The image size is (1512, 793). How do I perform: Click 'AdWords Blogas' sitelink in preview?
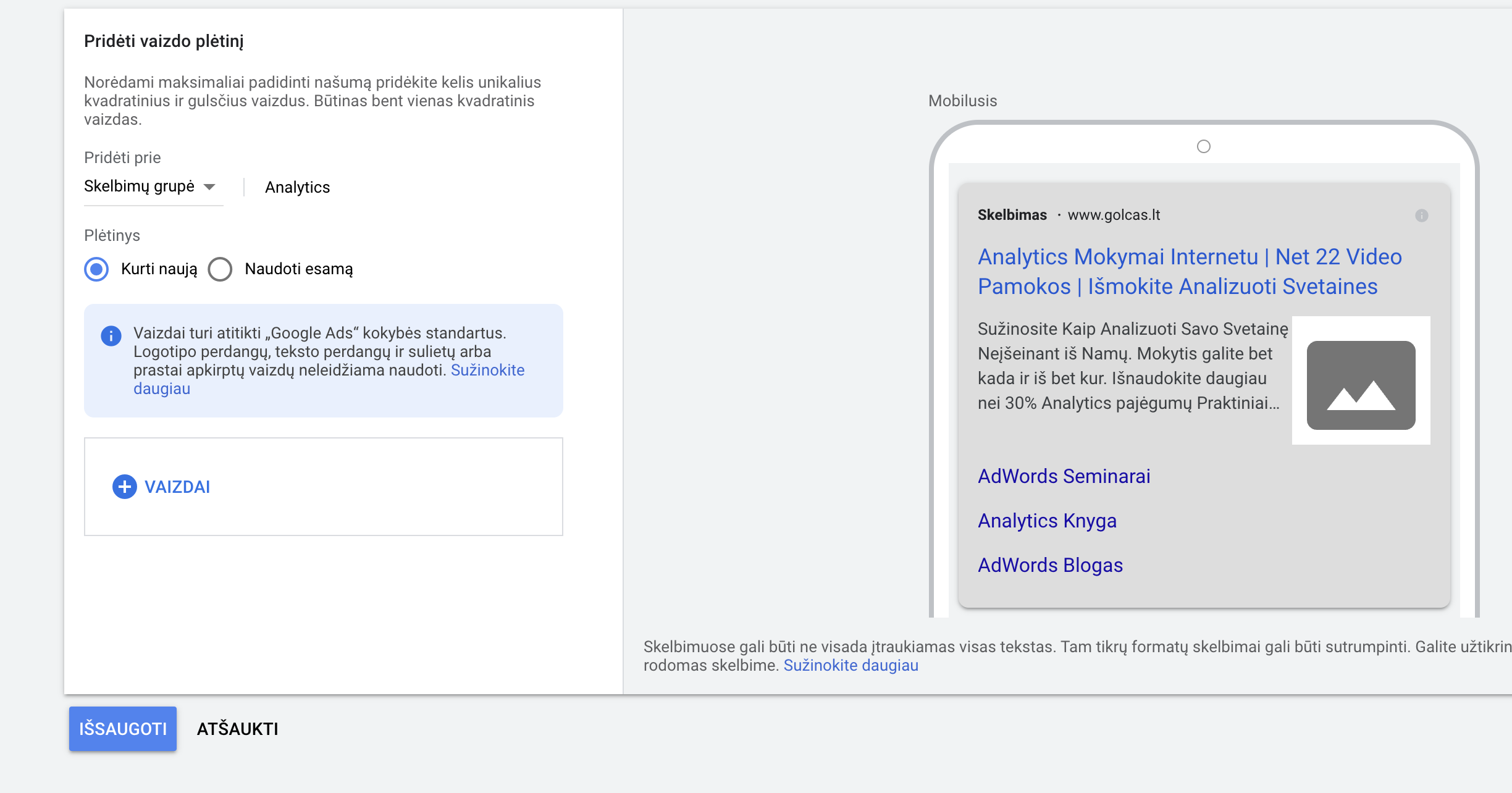(1050, 565)
